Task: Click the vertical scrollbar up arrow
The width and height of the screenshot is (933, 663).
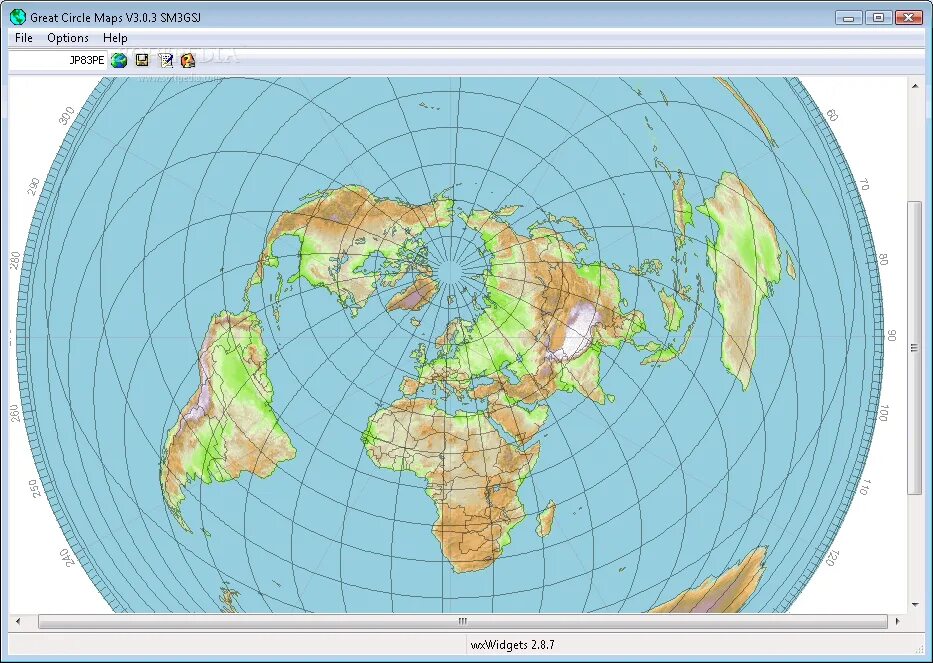Action: click(x=915, y=87)
